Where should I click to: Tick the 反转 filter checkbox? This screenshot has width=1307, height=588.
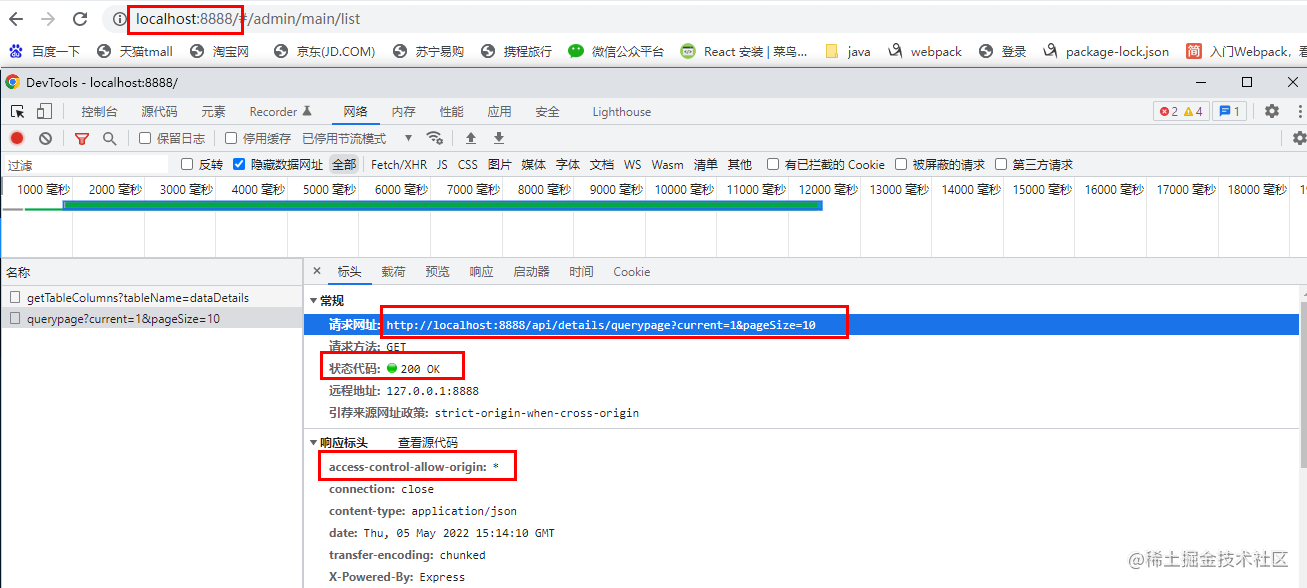click(187, 164)
